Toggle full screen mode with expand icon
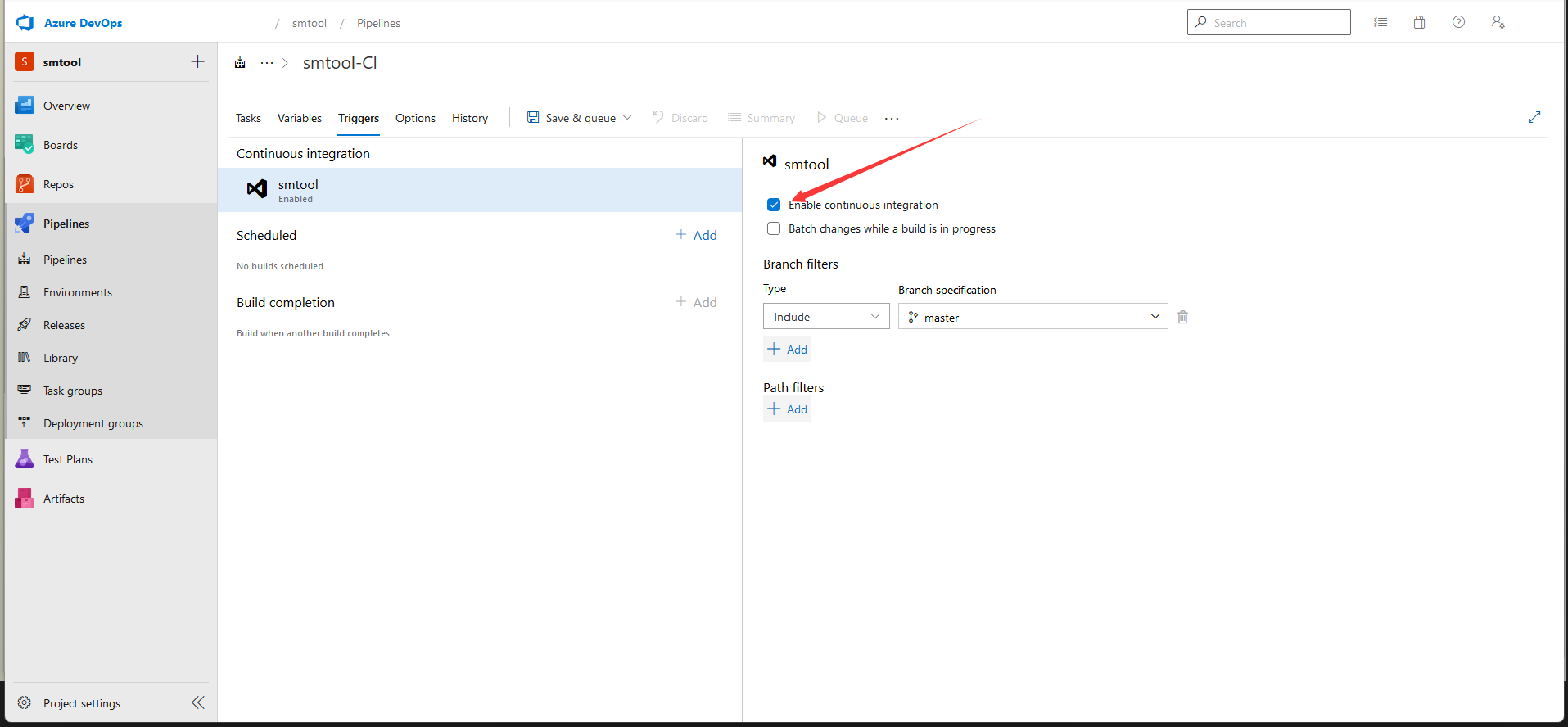 [x=1534, y=117]
